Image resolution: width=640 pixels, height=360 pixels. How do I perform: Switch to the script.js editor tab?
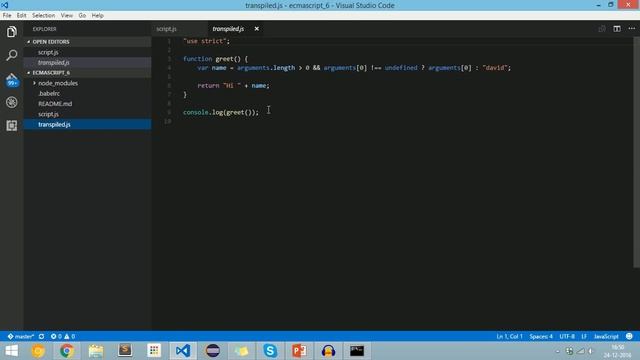(167, 29)
